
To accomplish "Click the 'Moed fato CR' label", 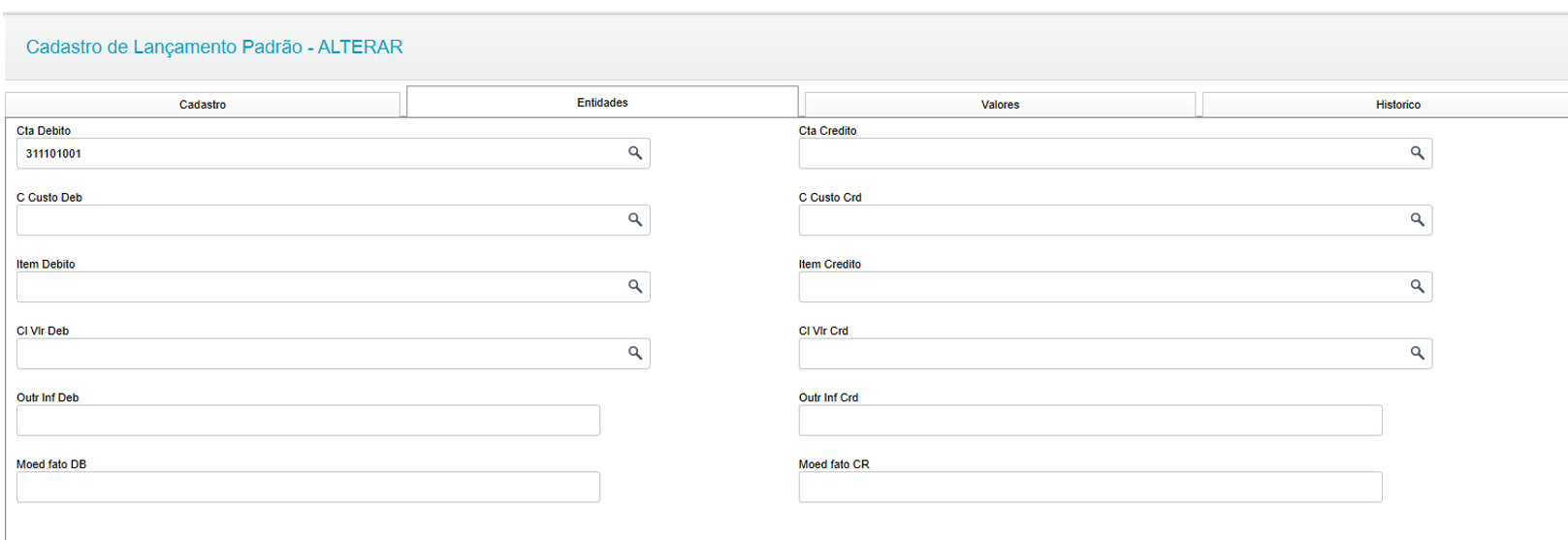I will (834, 465).
